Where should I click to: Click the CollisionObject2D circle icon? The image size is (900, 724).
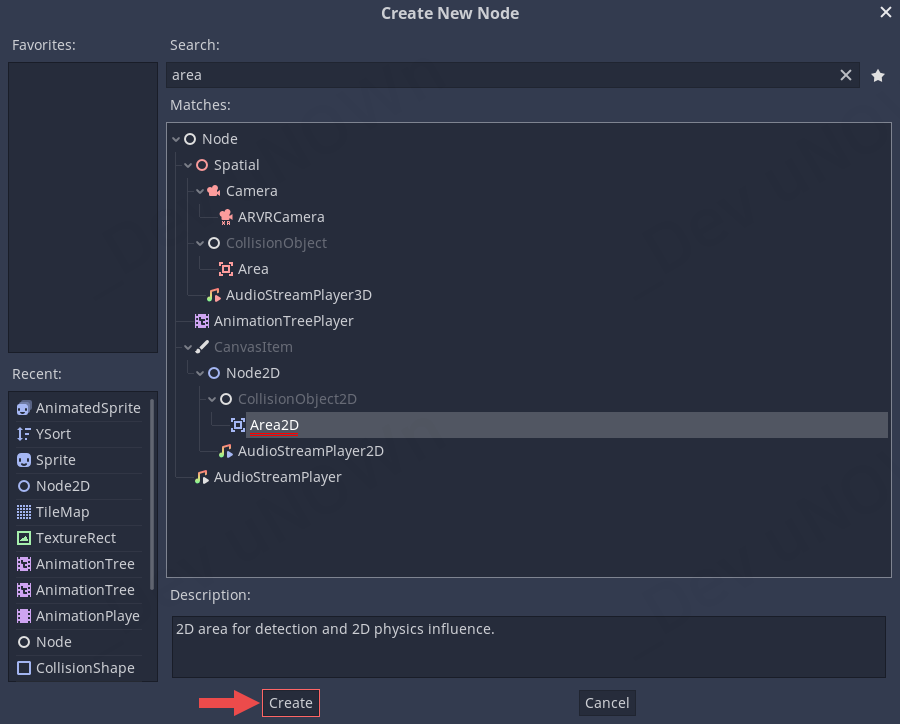pyautogui.click(x=226, y=399)
